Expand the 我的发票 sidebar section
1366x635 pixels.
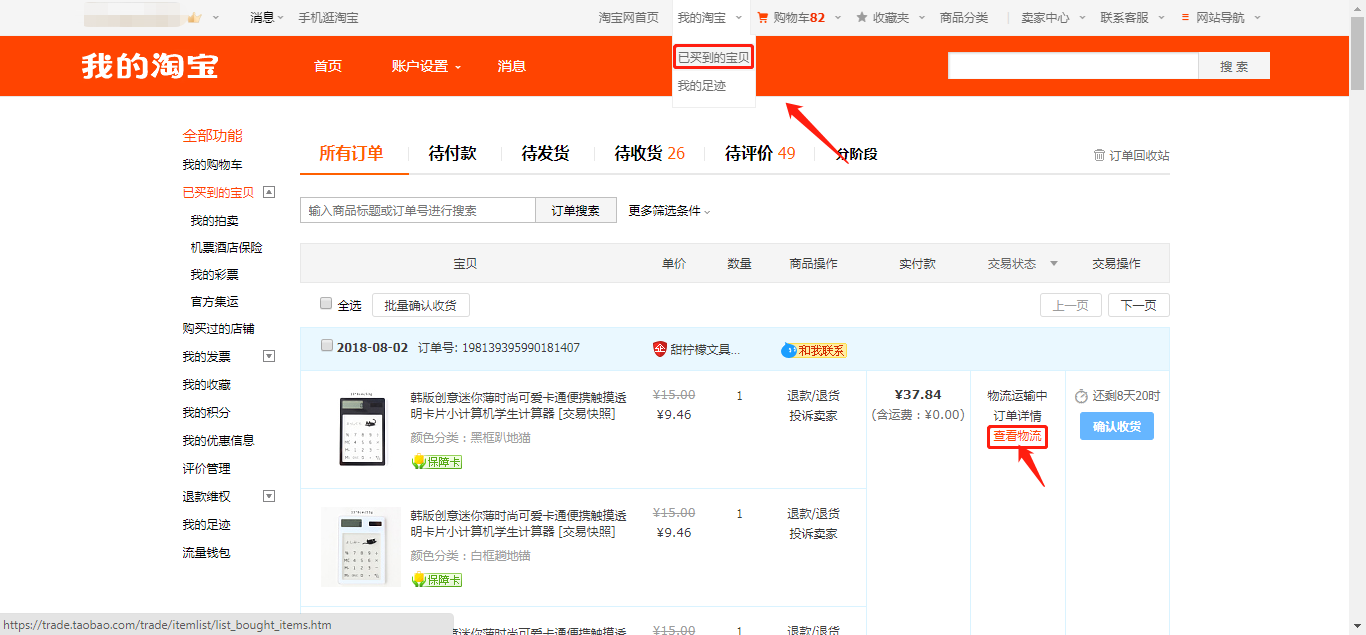[x=269, y=356]
